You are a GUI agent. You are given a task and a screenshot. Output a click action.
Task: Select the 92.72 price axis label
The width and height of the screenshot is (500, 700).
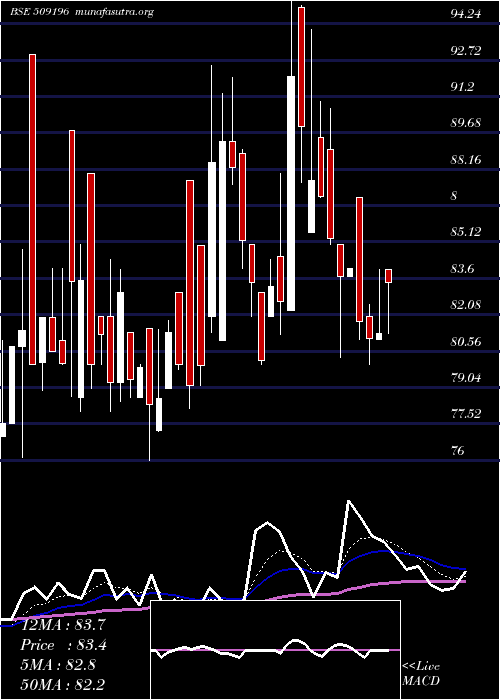click(x=466, y=50)
